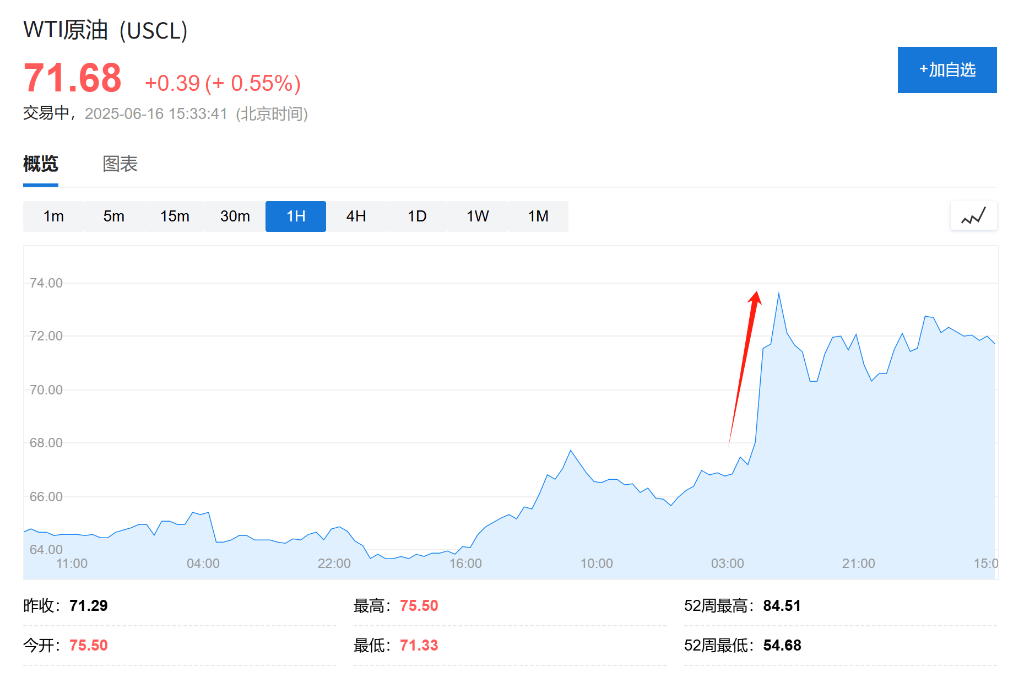
Task: Click the 74.00 price axis label
Action: pos(46,283)
